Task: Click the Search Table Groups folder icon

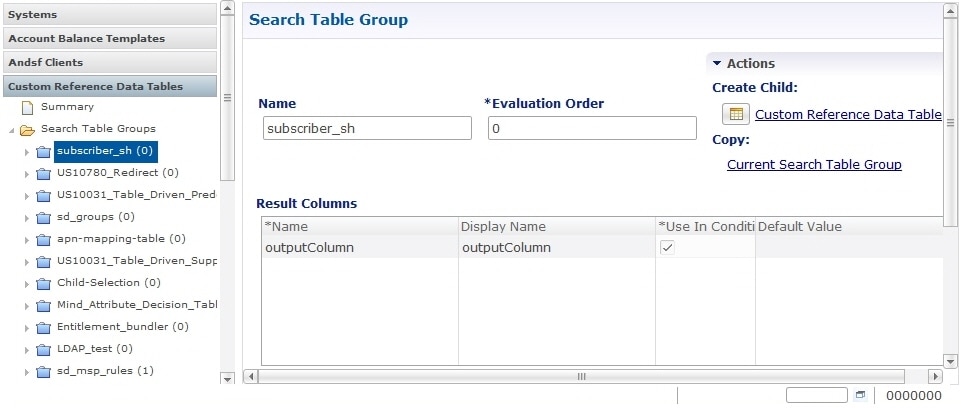Action: click(27, 130)
